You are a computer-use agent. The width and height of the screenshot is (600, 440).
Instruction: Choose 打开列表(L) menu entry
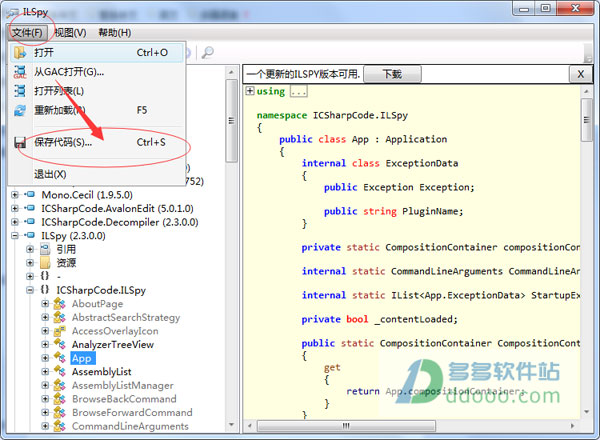pyautogui.click(x=97, y=91)
